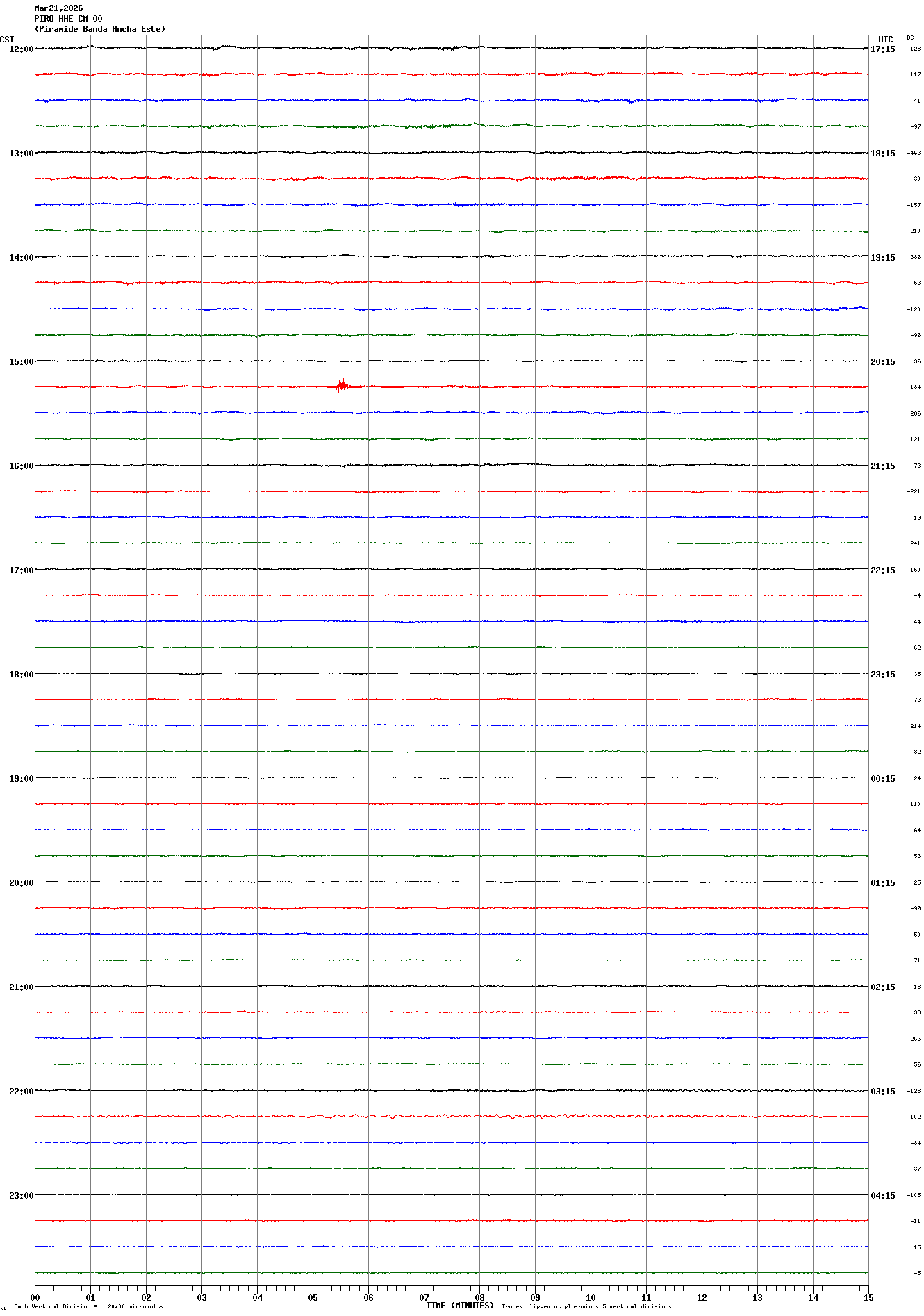Click the Mar21,2026 date text

coord(58,8)
